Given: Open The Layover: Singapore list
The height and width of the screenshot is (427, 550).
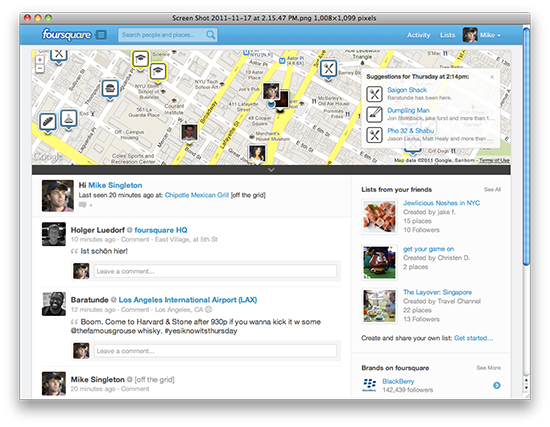Looking at the screenshot, I should (x=437, y=292).
